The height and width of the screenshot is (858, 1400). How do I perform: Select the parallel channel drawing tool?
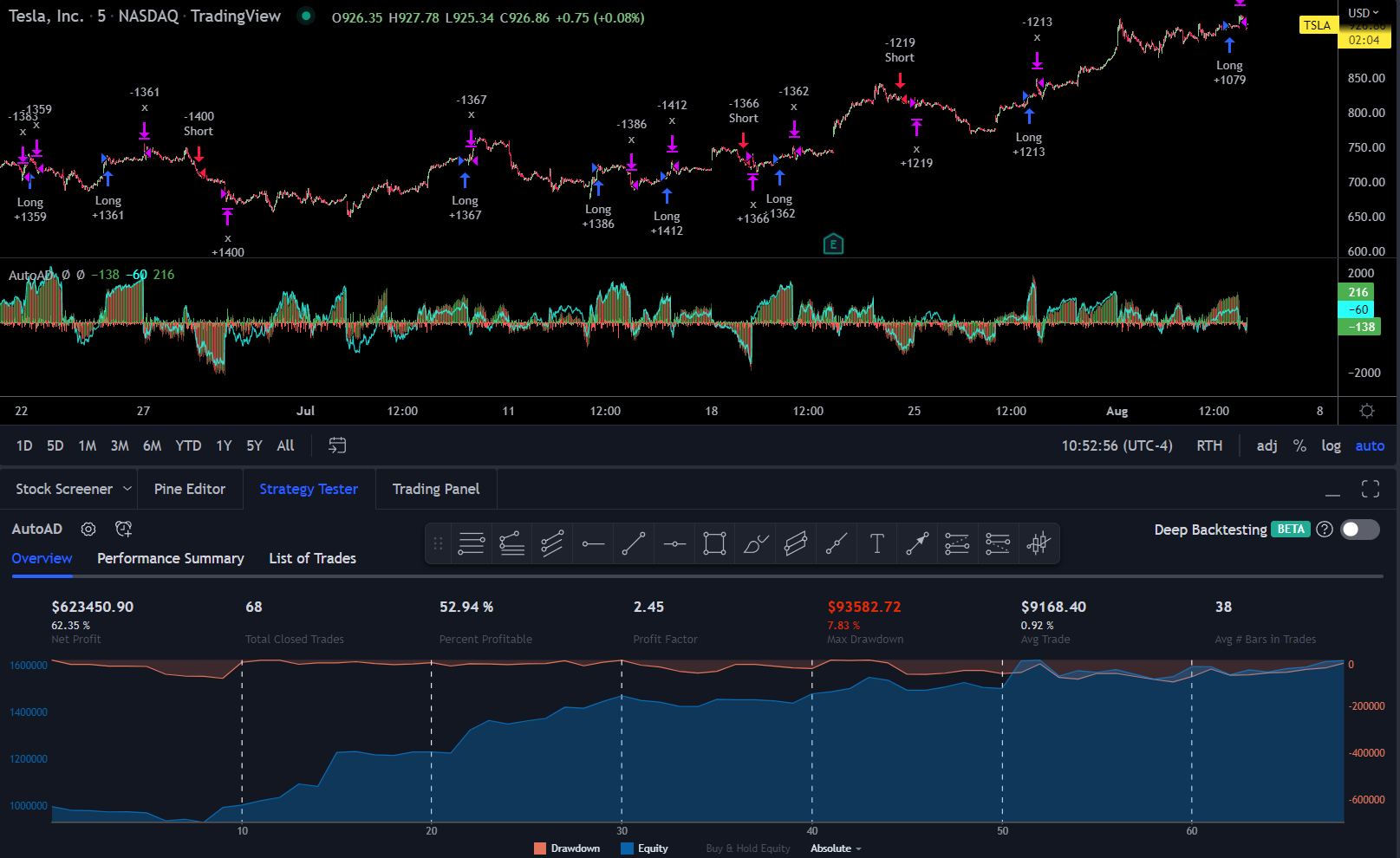click(796, 544)
